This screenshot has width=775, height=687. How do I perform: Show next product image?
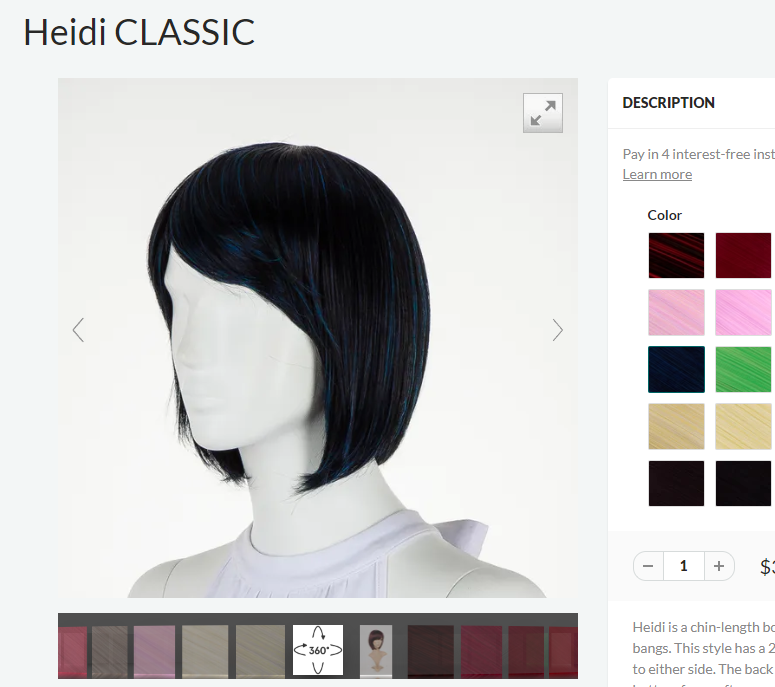[558, 330]
